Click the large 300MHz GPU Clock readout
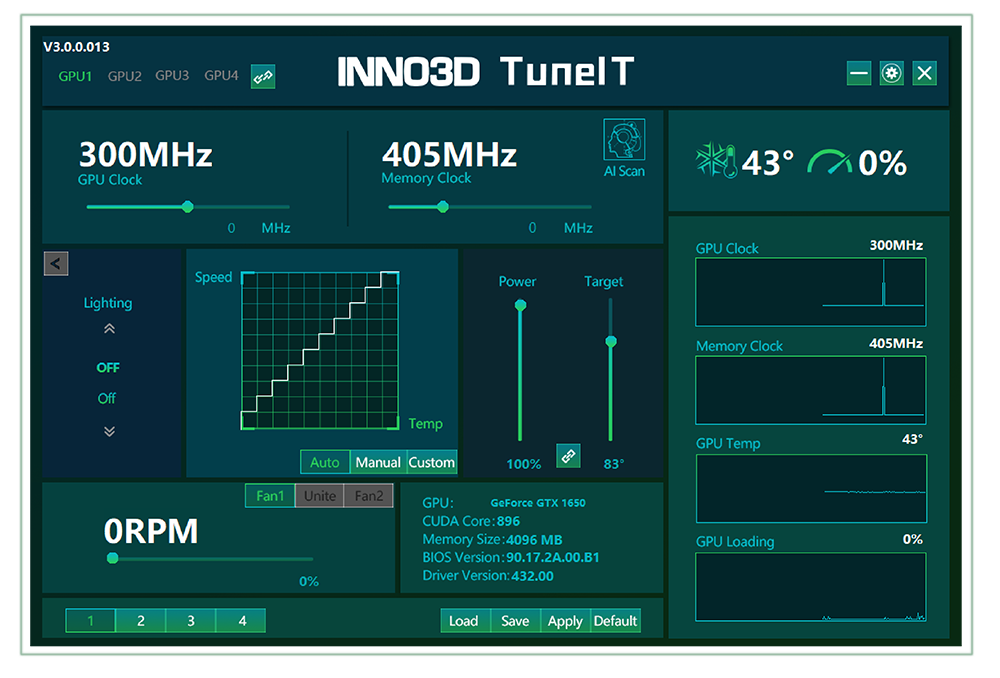Viewport: 1000px width, 678px height. tap(145, 154)
